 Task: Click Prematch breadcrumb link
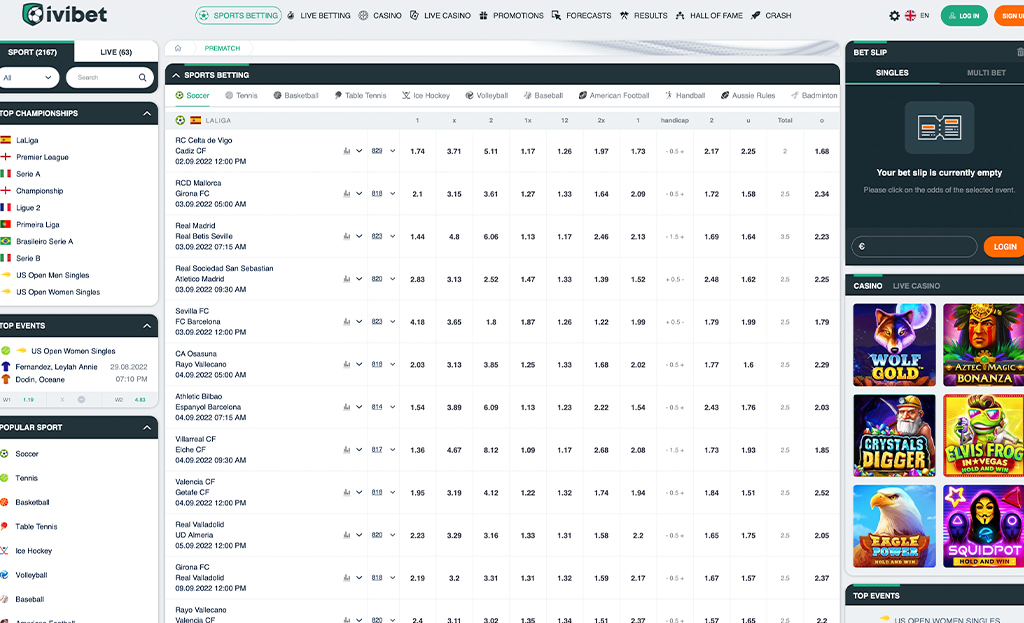tap(222, 48)
